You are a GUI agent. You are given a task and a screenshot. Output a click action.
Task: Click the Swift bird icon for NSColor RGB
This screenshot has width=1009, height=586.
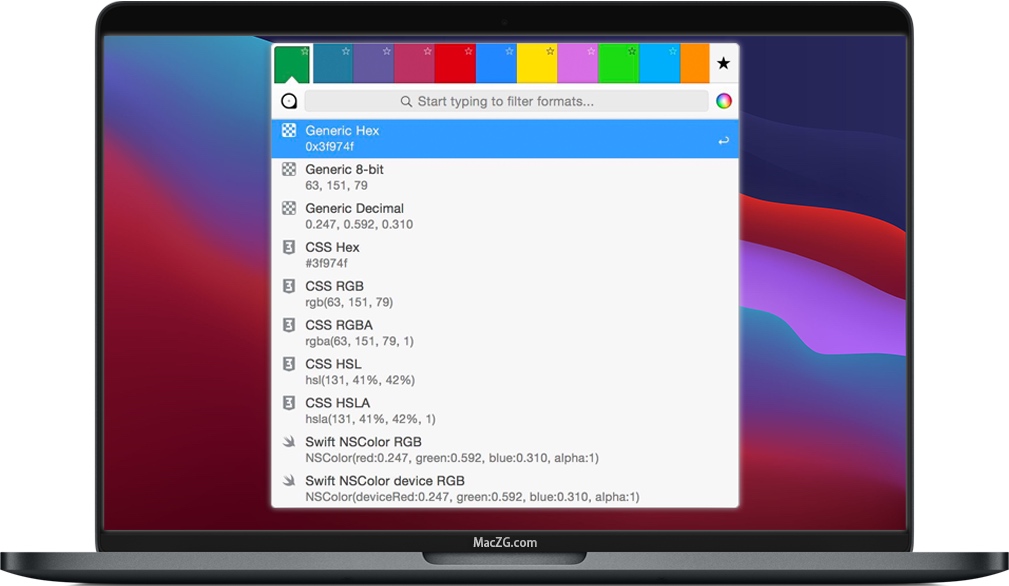click(289, 442)
